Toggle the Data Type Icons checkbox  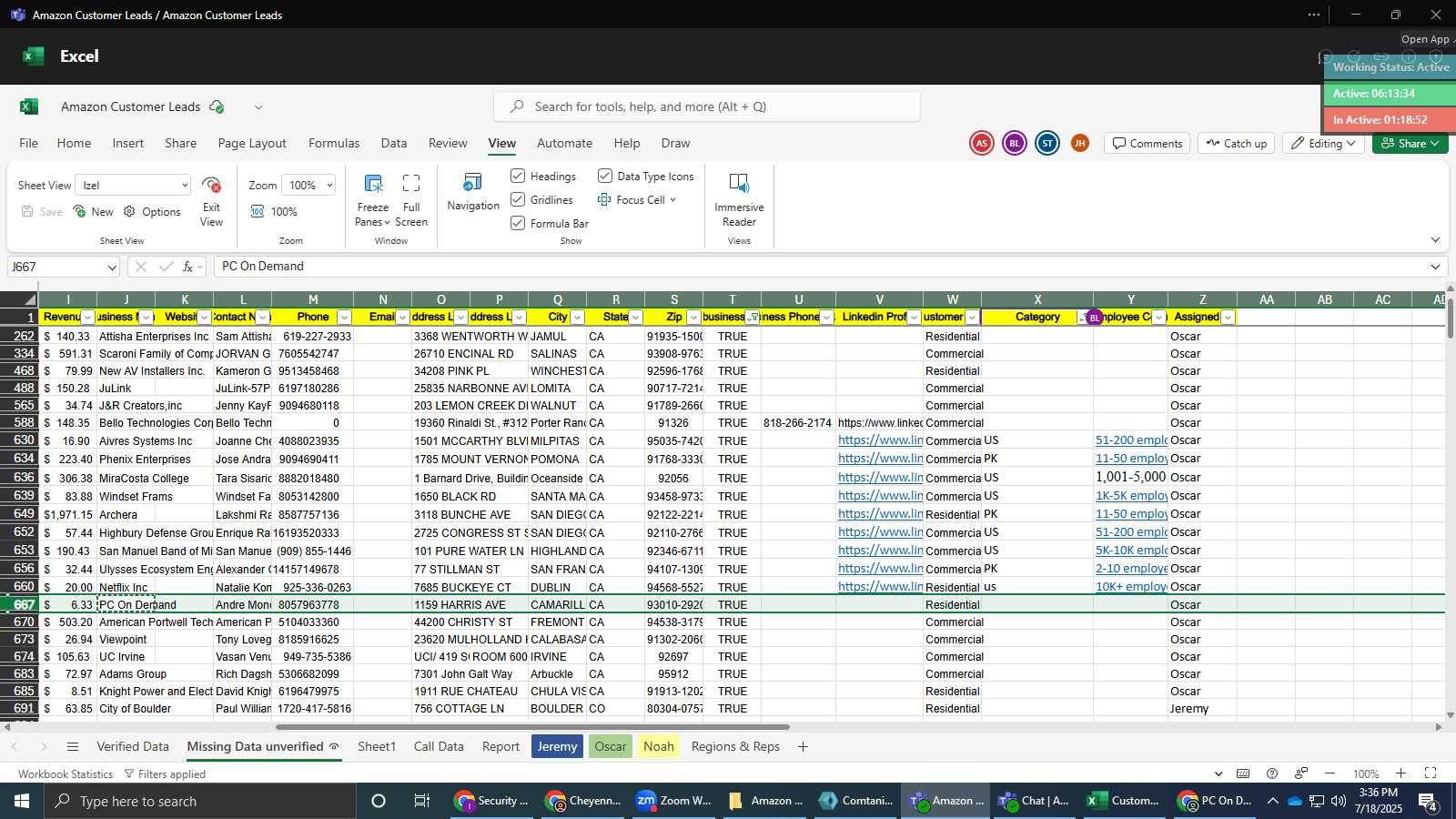coord(605,176)
